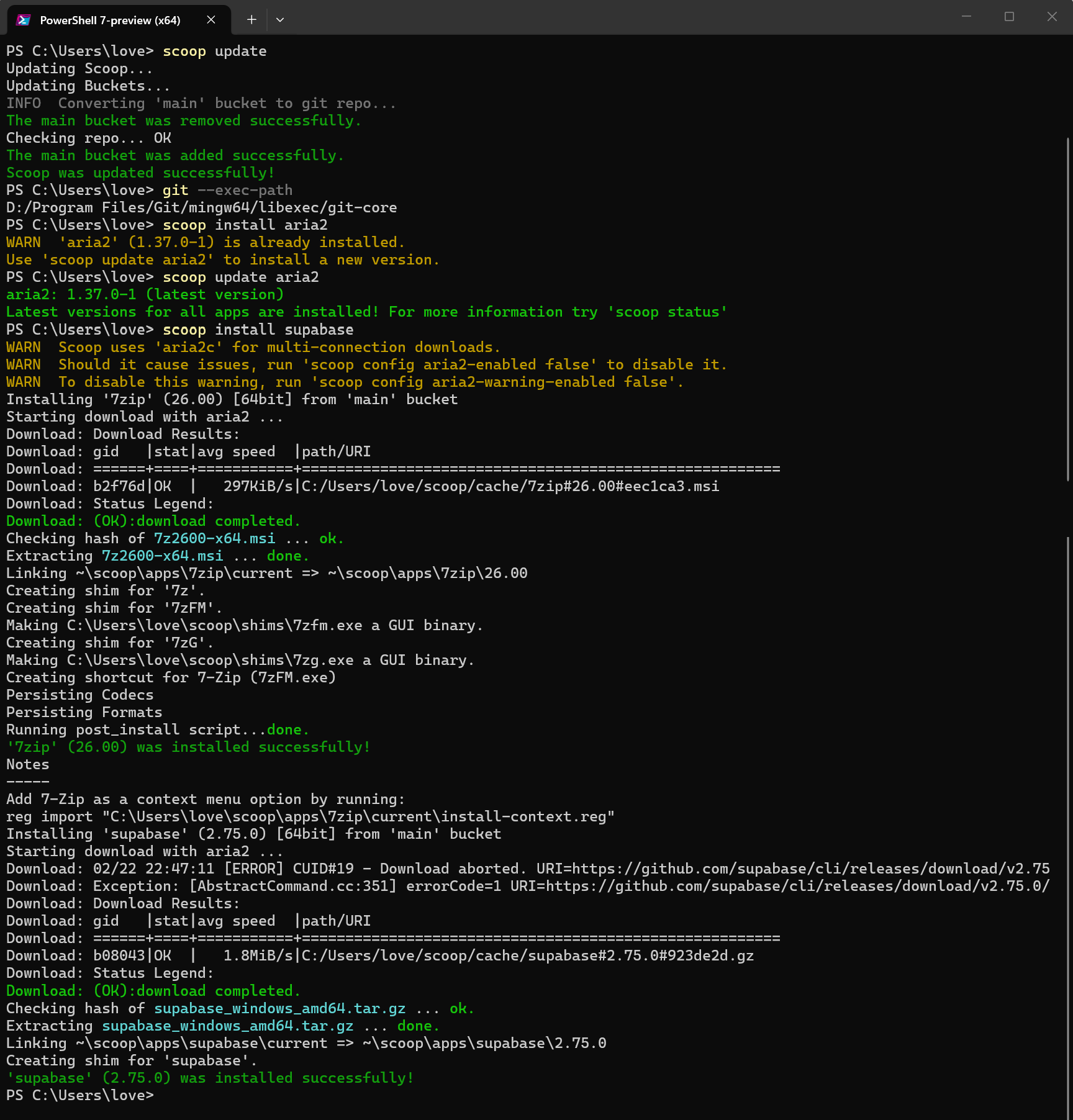Click the empty prompt line 'PS C:\Users\love>' at bottom
This screenshot has width=1073, height=1120.
pyautogui.click(x=80, y=1095)
